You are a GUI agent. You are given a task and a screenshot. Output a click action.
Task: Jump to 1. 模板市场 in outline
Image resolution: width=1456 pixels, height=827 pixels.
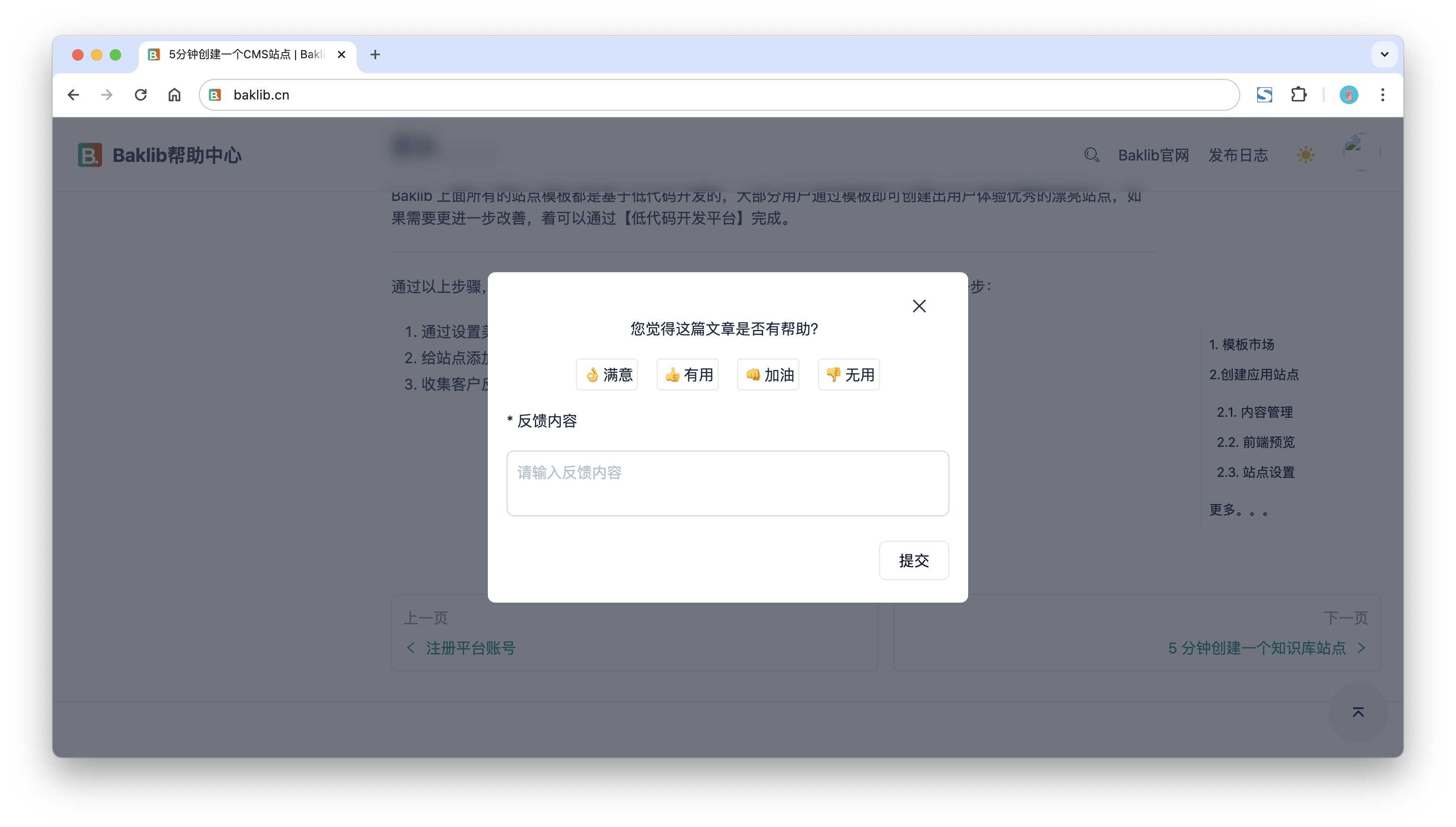click(x=1242, y=345)
